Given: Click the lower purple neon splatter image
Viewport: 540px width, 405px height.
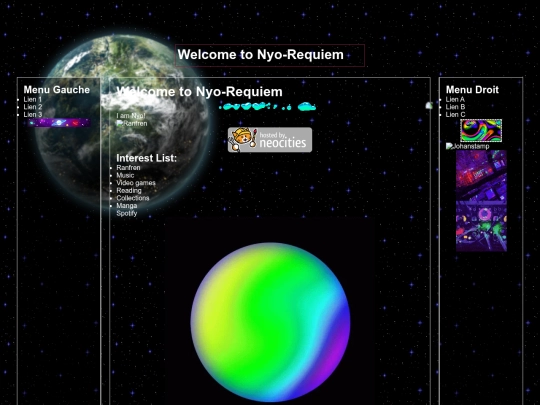Looking at the screenshot, I should (481, 227).
